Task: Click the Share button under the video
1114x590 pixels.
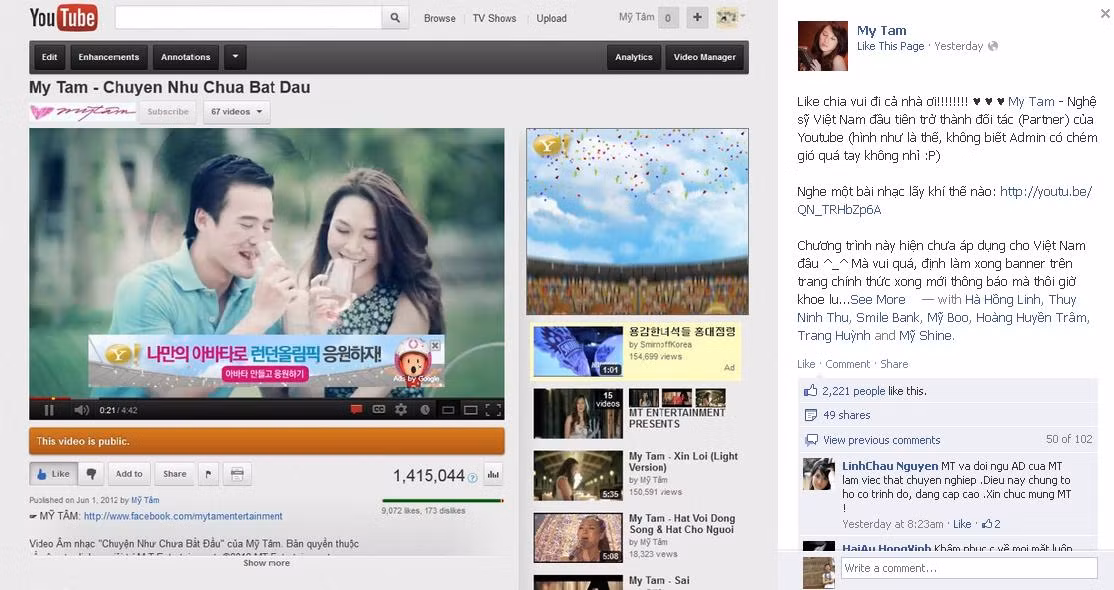Action: coord(174,474)
